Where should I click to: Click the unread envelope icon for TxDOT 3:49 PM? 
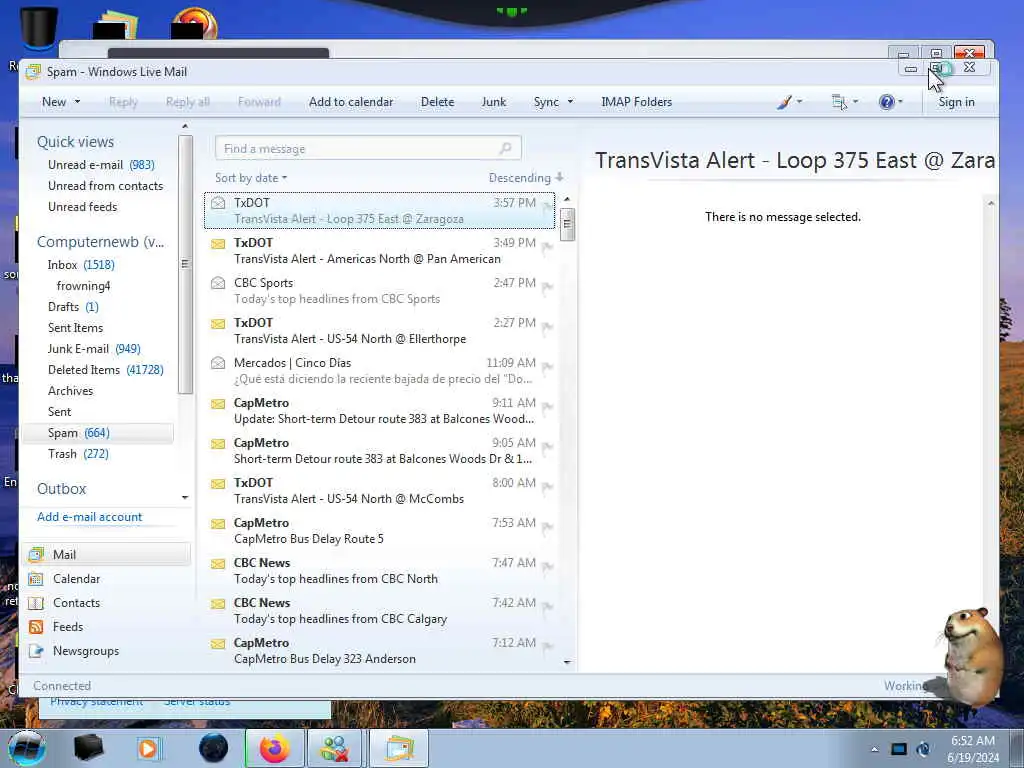[218, 244]
